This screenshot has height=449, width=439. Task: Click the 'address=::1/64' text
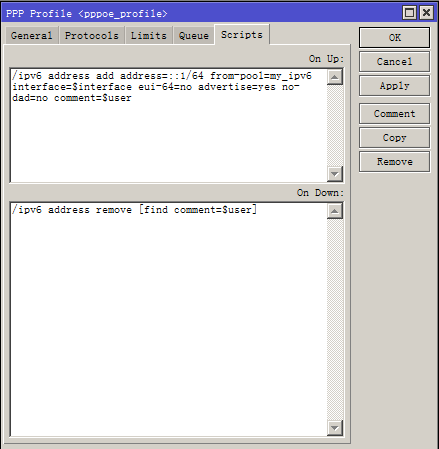(x=162, y=76)
